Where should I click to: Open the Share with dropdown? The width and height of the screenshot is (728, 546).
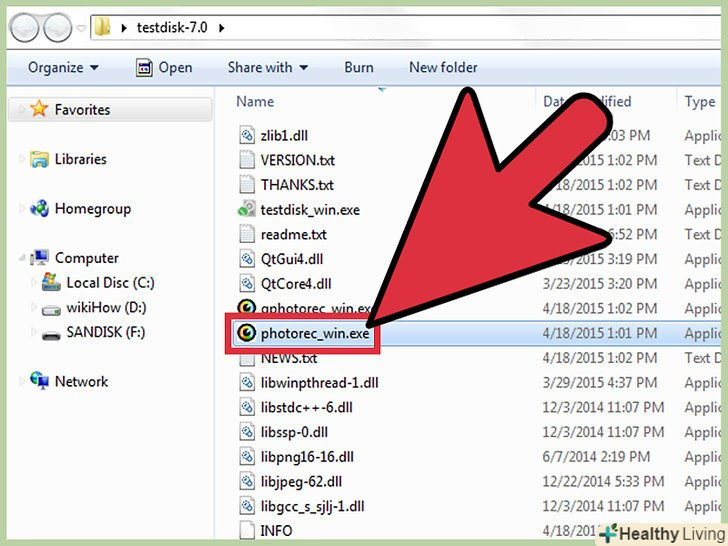tap(268, 68)
